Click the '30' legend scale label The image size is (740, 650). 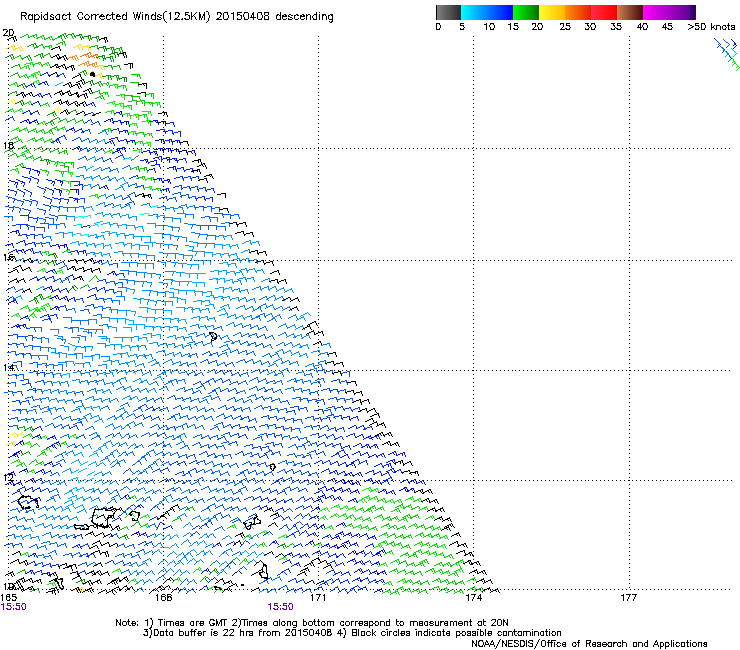pos(590,27)
